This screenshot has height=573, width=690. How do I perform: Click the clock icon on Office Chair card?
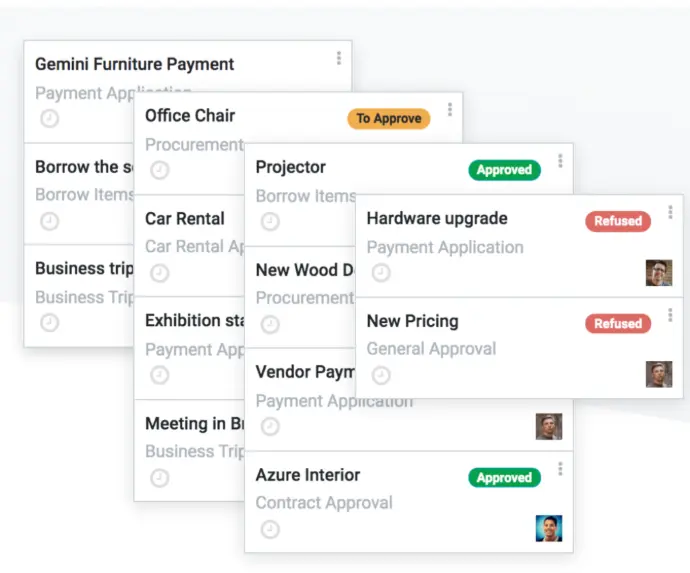(159, 170)
